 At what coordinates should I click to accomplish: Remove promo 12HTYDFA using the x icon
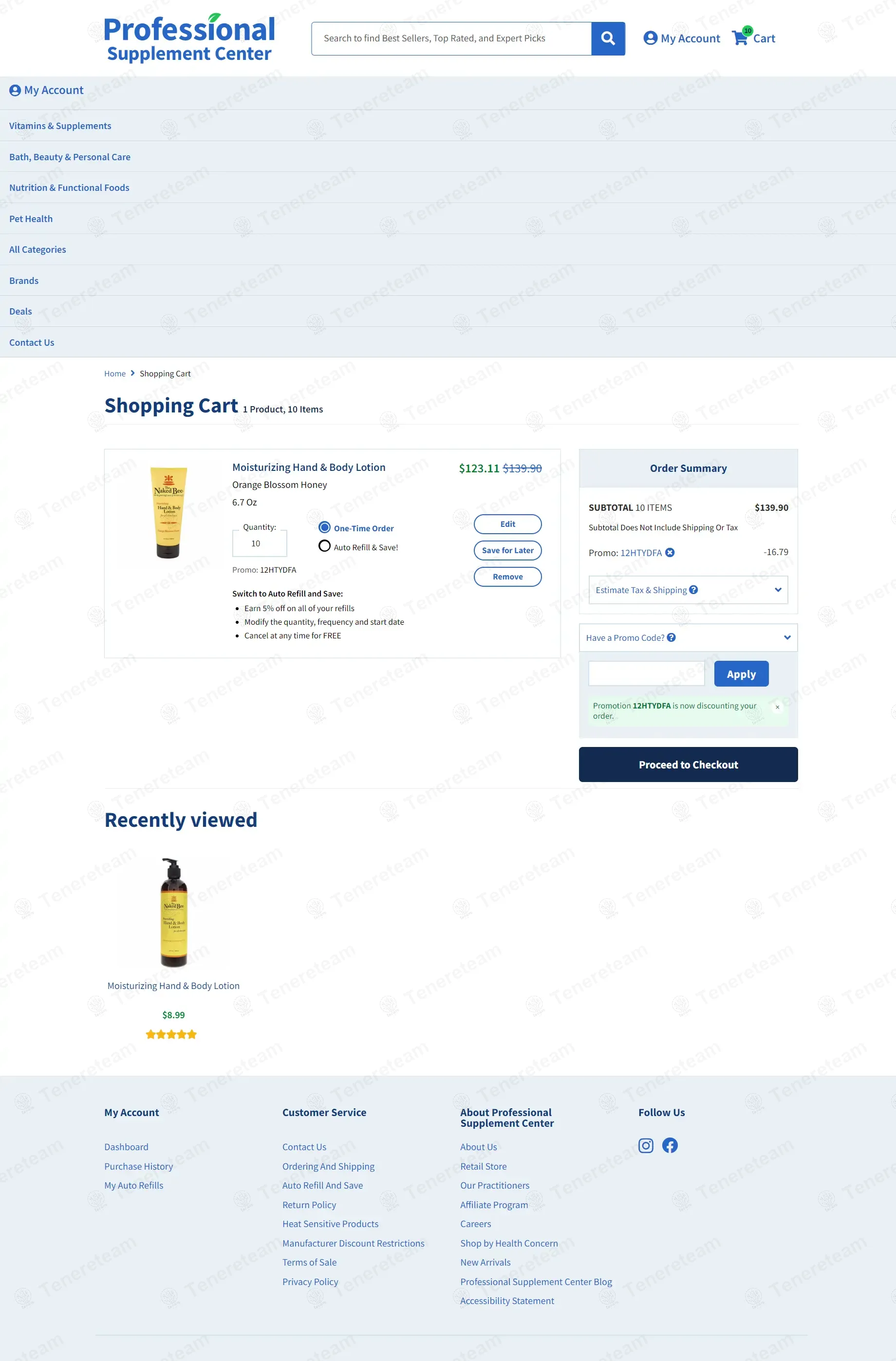670,552
